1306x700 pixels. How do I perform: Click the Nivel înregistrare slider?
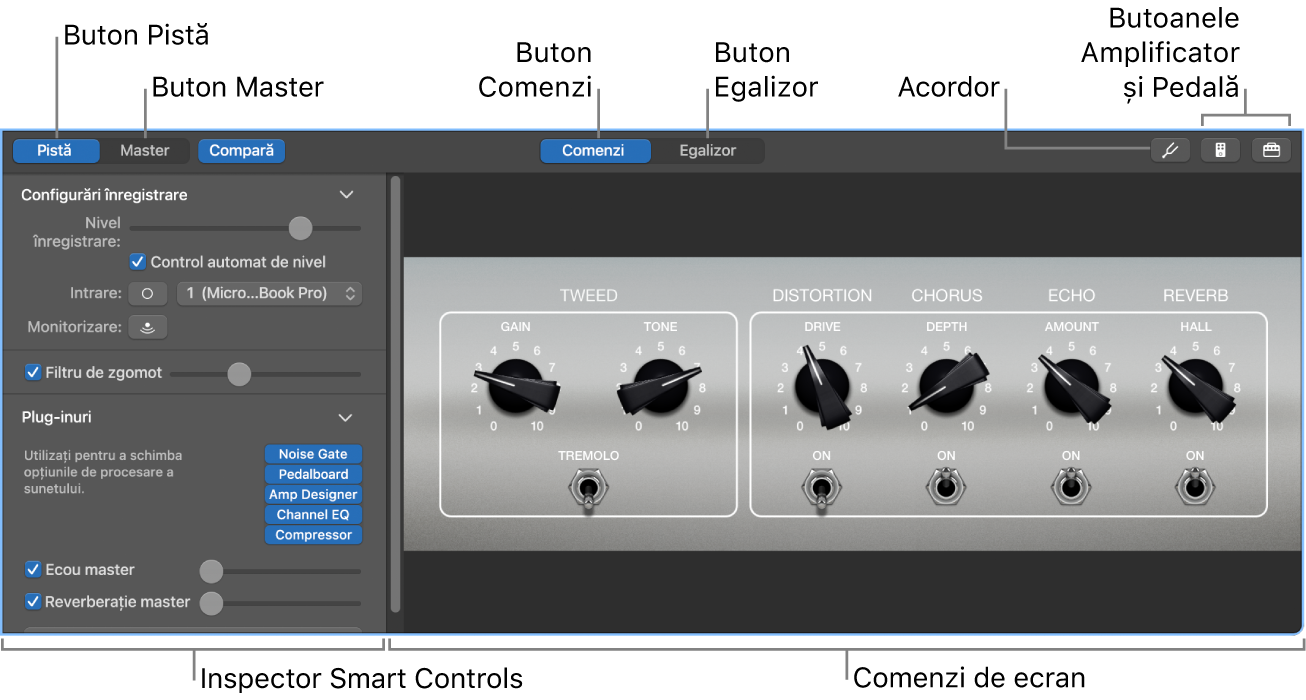coord(245,229)
